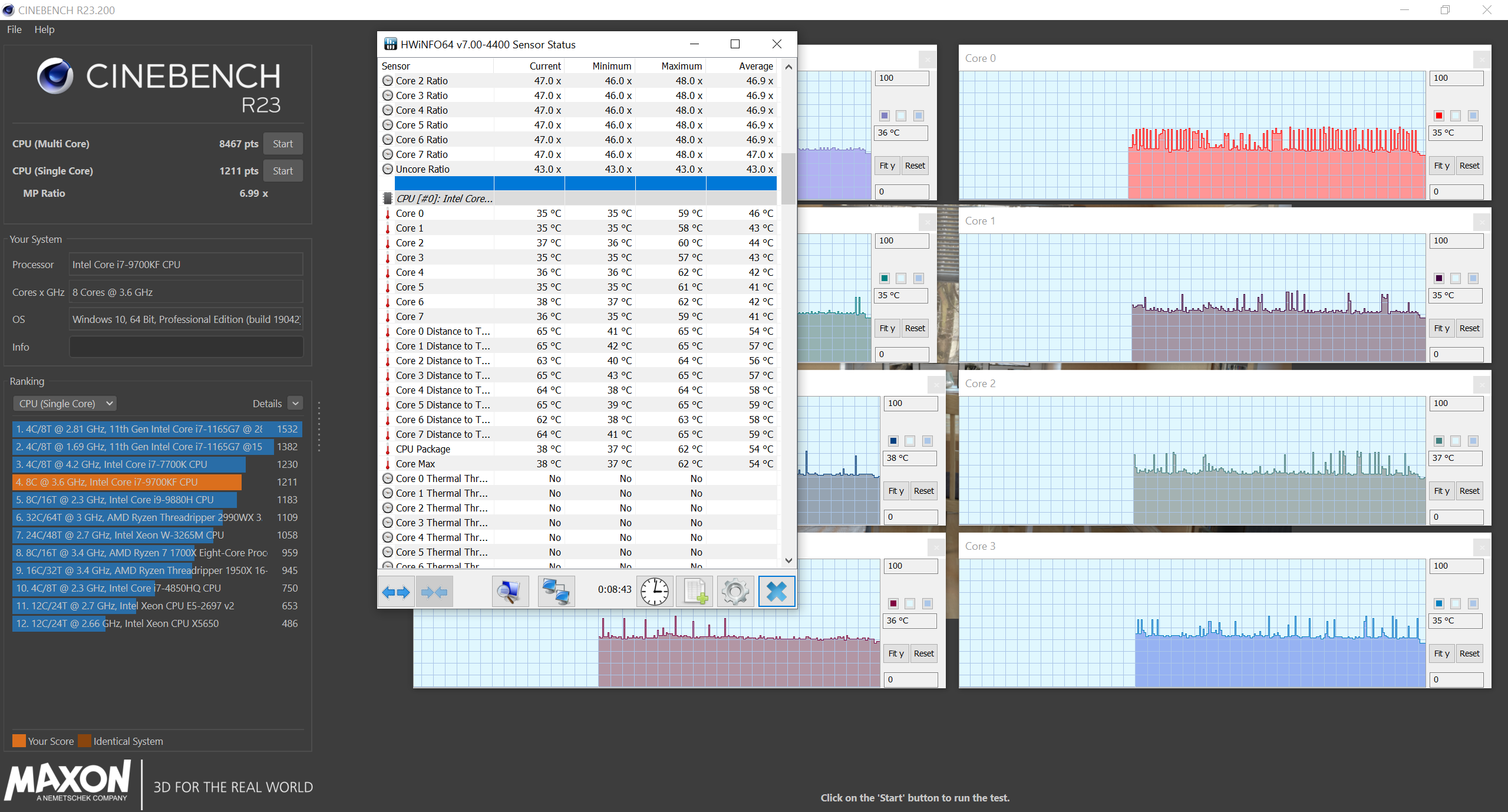This screenshot has width=1508, height=812.
Task: Click the empty Info input field
Action: [x=186, y=347]
